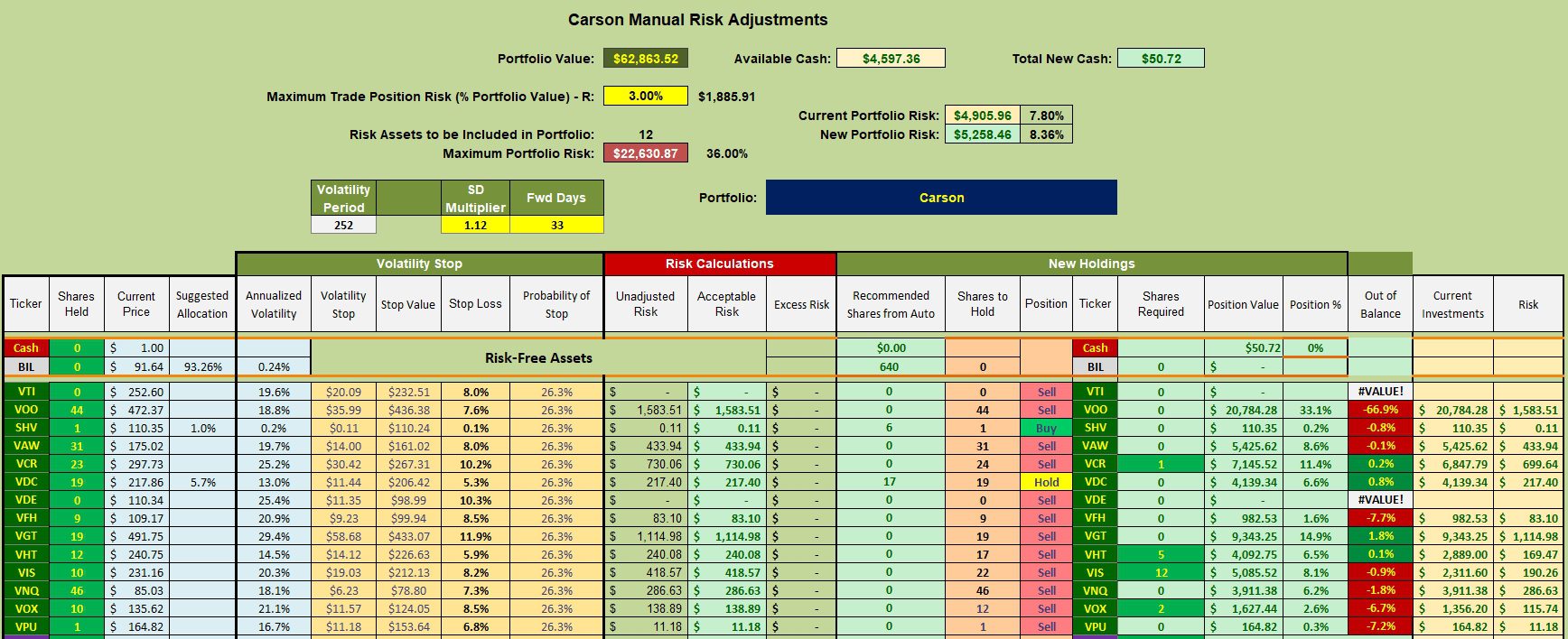The width and height of the screenshot is (1568, 639).
Task: Click the Suggested Allocation column header
Action: tap(202, 304)
